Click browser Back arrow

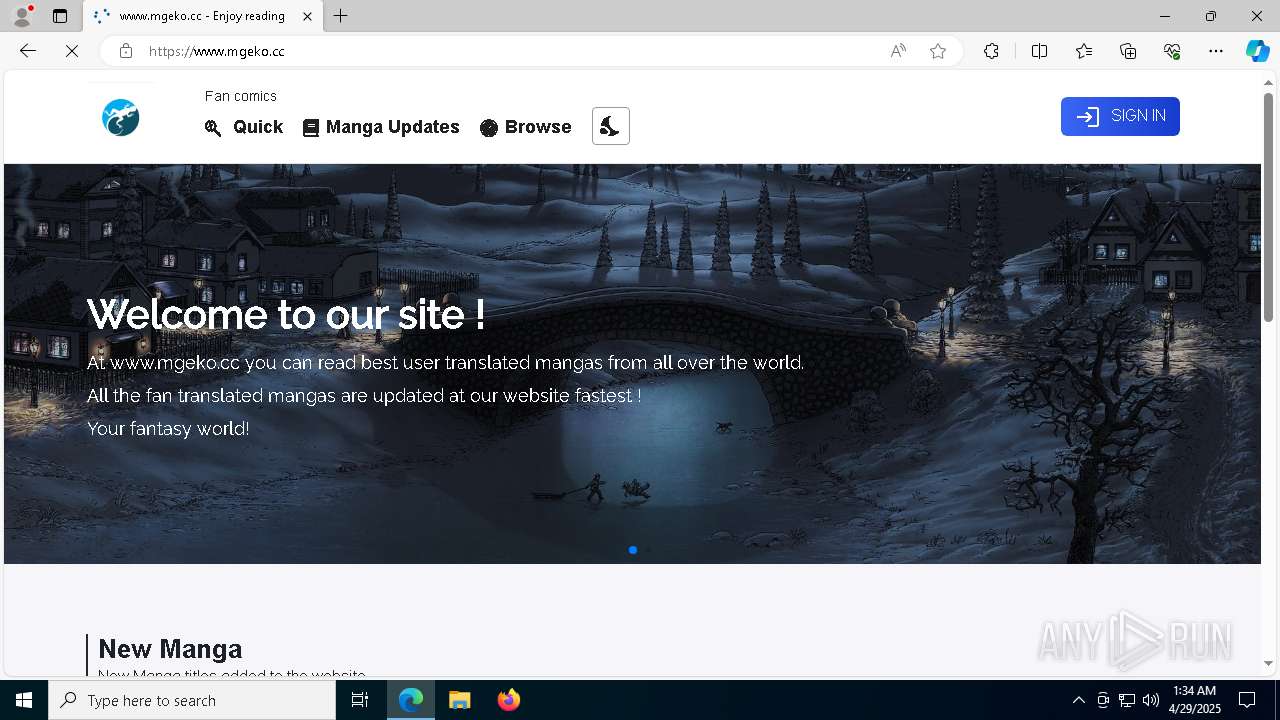pos(28,51)
